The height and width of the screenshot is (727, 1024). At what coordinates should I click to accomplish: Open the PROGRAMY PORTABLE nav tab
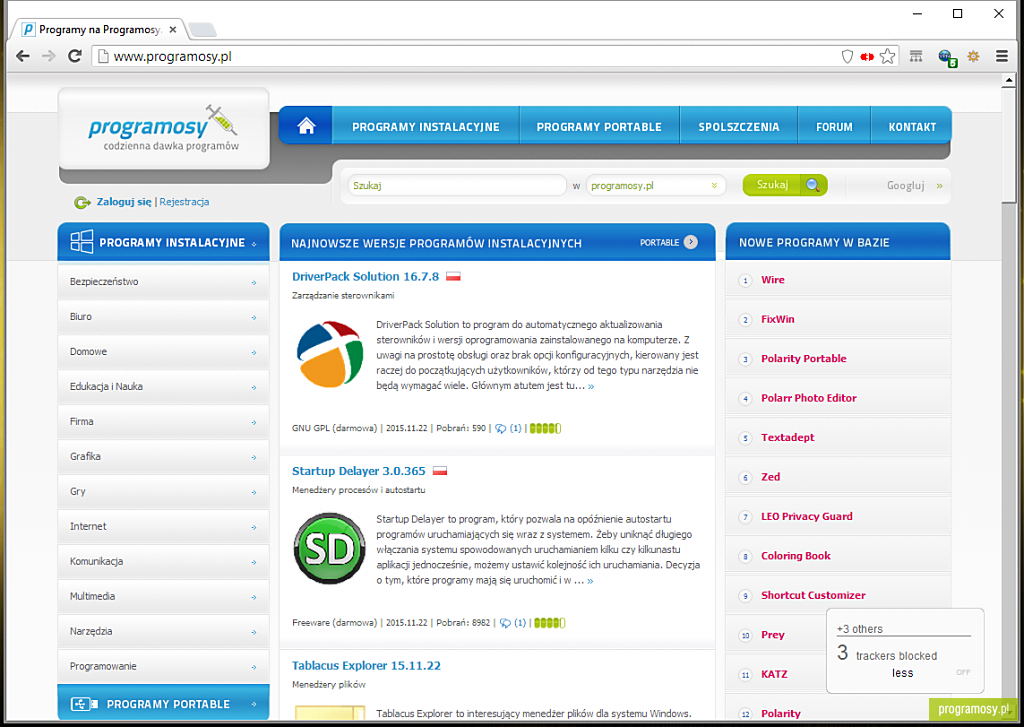[x=599, y=127]
